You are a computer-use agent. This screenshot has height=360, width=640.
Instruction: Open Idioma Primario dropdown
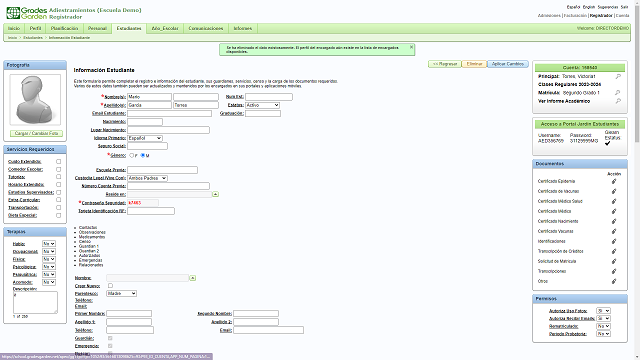145,138
